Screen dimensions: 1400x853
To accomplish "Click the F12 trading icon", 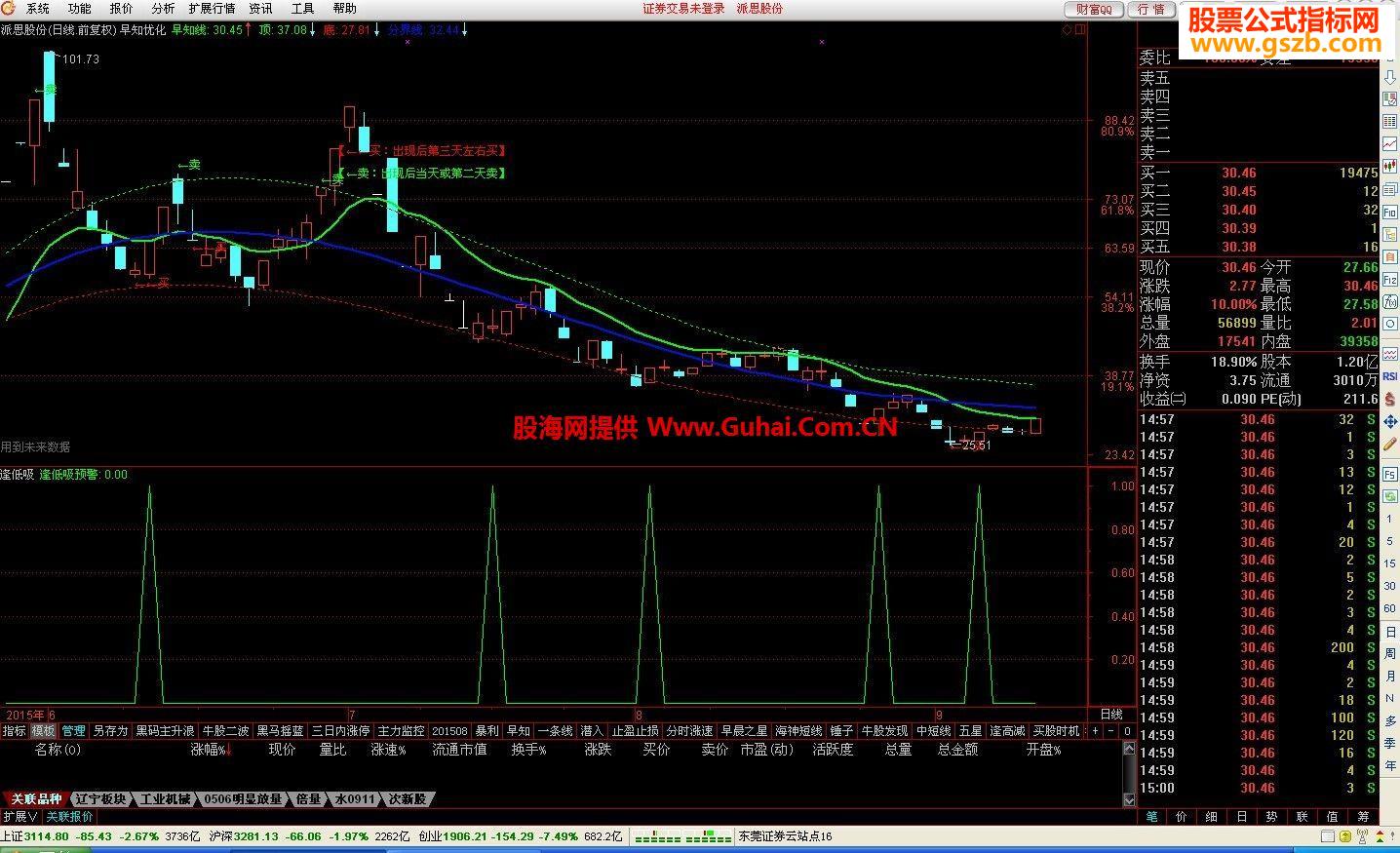I will tap(1390, 280).
